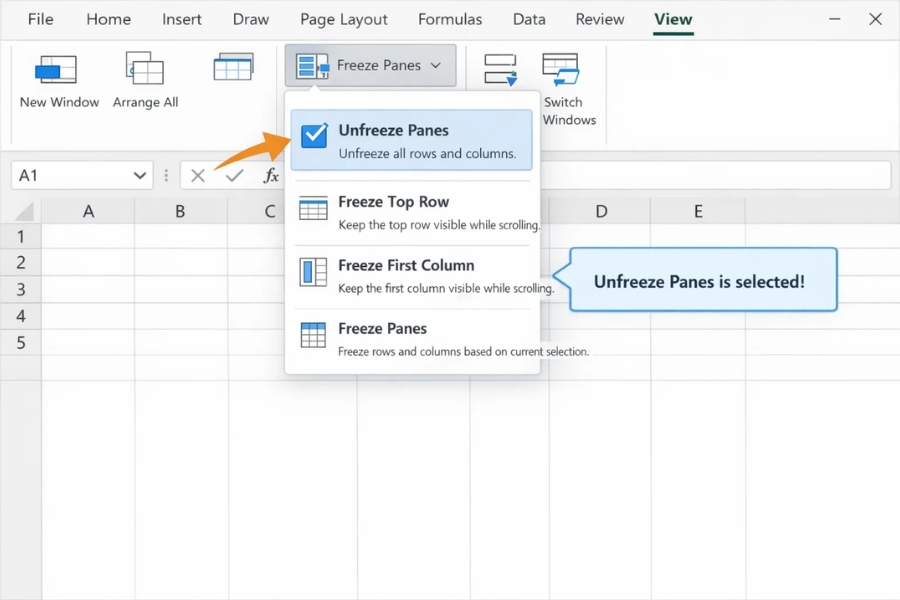Click the select all corner triangle
The width and height of the screenshot is (900, 600).
point(23,211)
